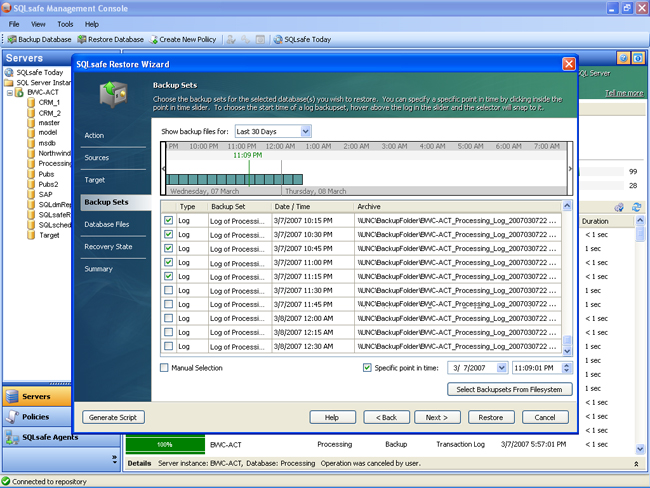Click the Pubs database icon
This screenshot has height=488, width=650.
pos(31,174)
